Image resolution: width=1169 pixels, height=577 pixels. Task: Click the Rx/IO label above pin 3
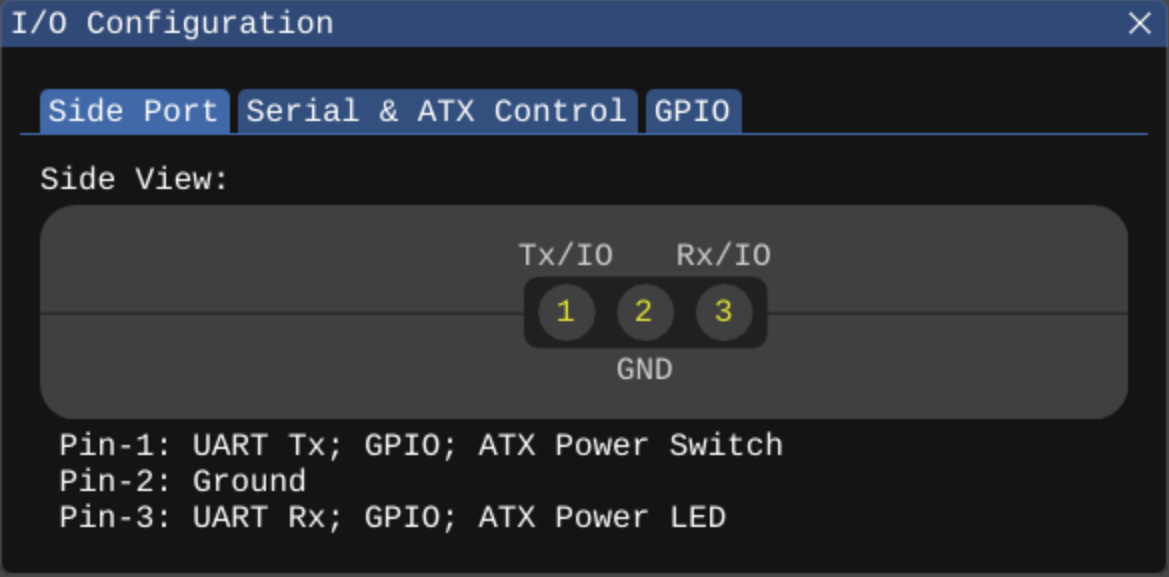click(x=723, y=256)
